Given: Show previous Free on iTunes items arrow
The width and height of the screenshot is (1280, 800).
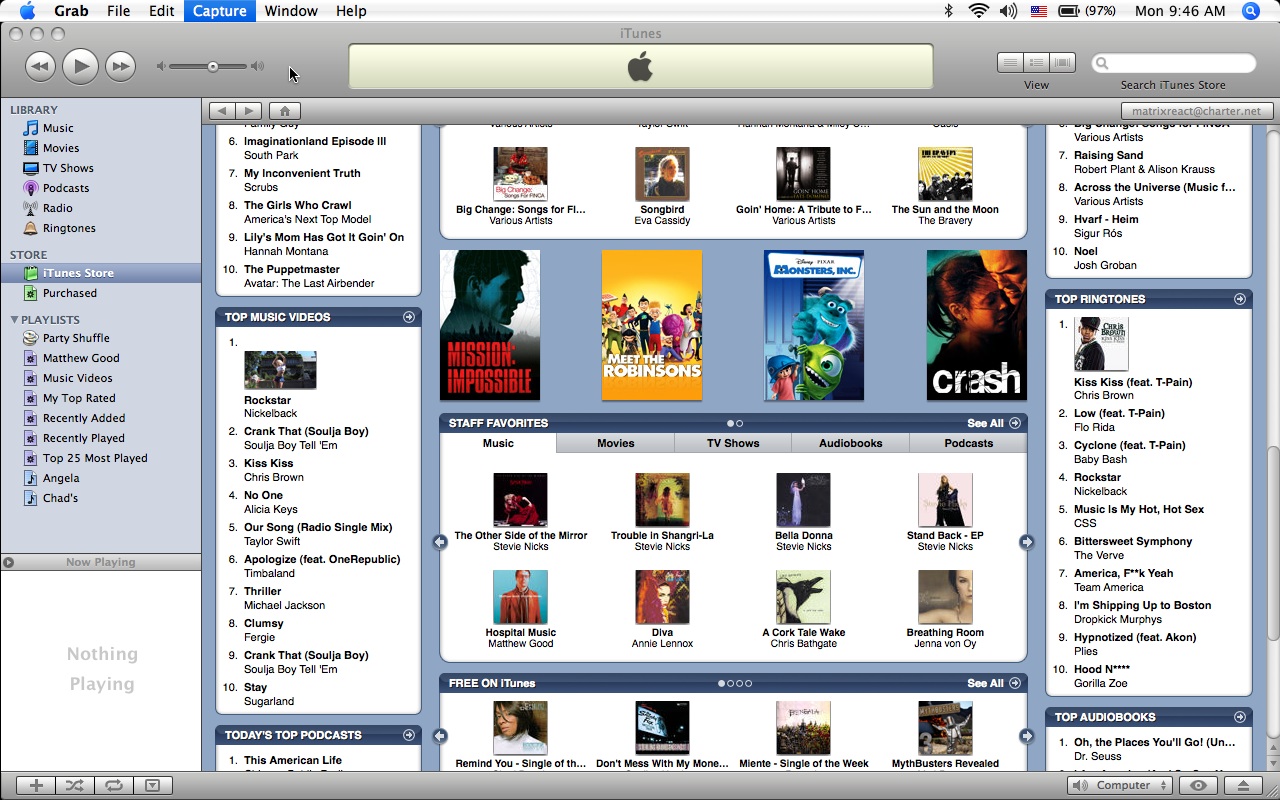Looking at the screenshot, I should click(440, 736).
